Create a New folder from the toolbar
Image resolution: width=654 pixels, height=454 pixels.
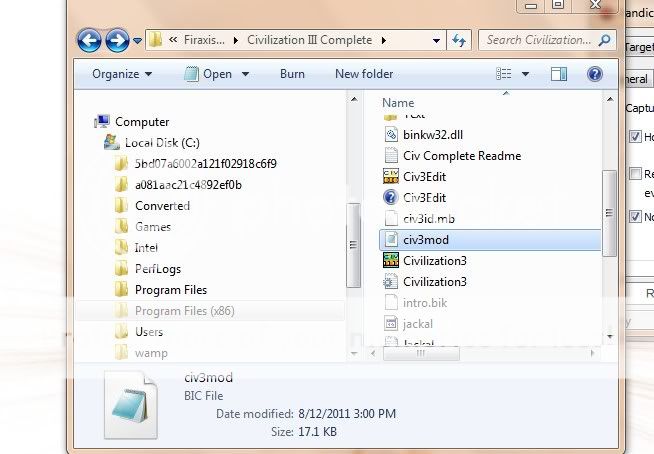pyautogui.click(x=364, y=74)
